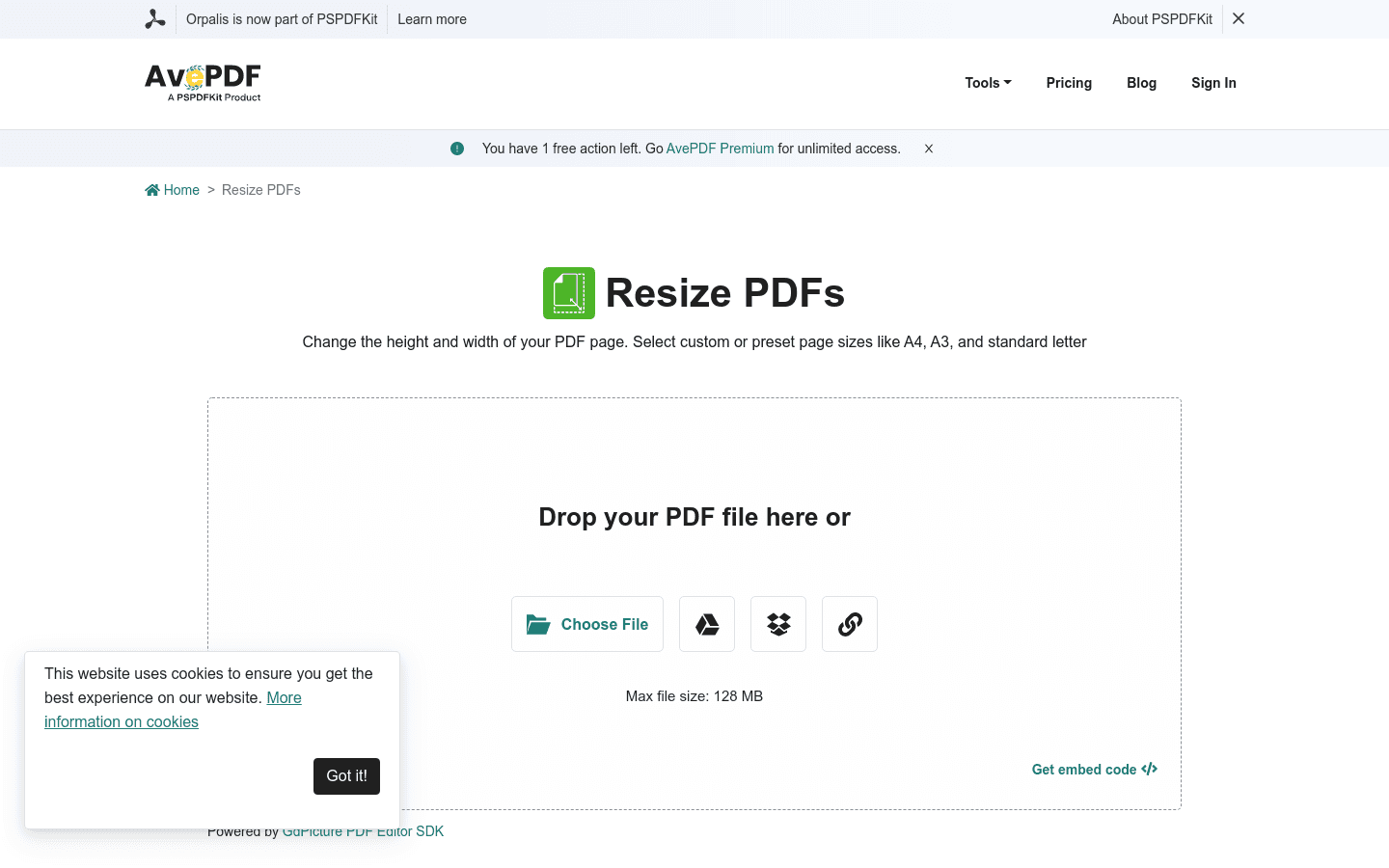1389x868 pixels.
Task: Upload from Google Drive
Action: coord(707,624)
